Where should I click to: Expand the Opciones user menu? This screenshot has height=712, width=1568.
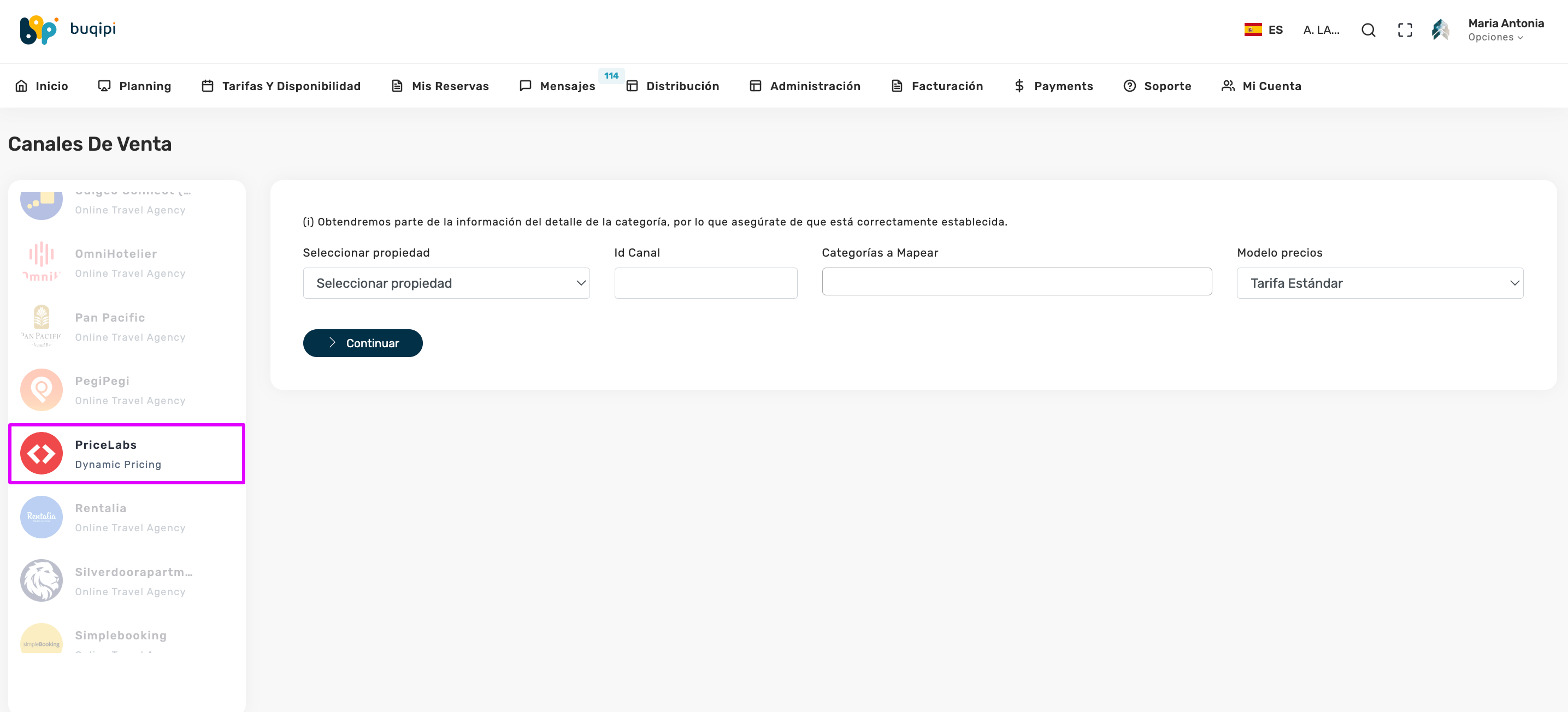click(1495, 37)
